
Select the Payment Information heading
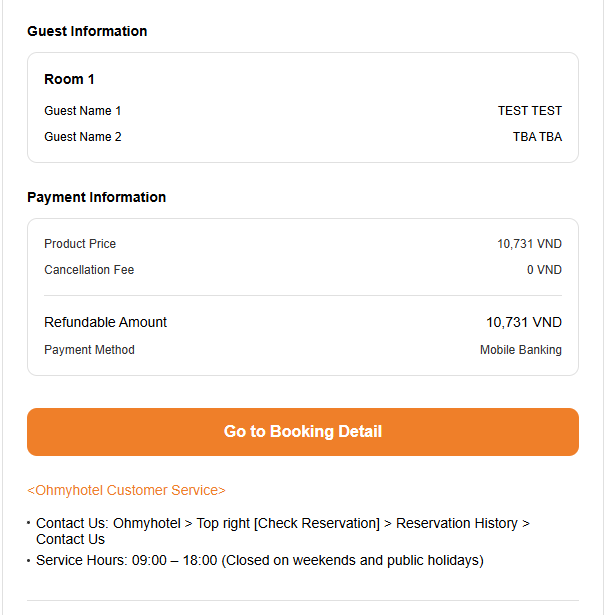click(x=96, y=197)
